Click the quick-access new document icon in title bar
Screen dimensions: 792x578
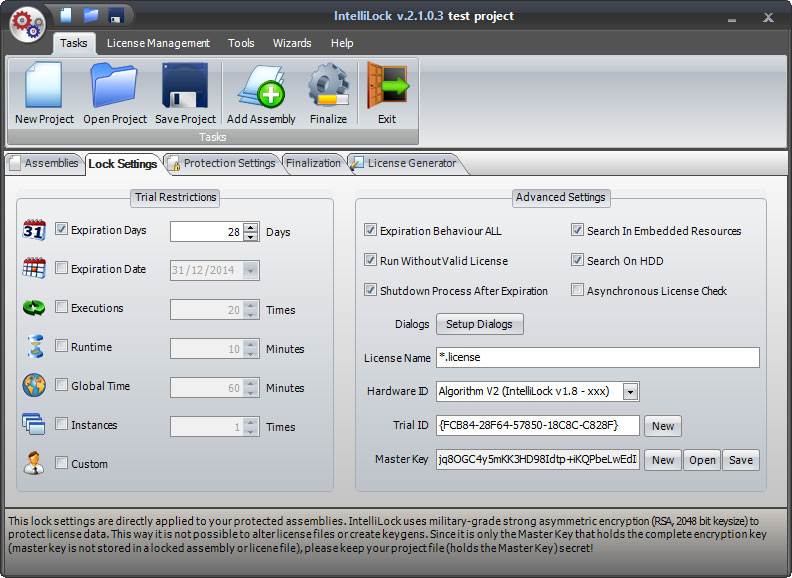pyautogui.click(x=66, y=15)
